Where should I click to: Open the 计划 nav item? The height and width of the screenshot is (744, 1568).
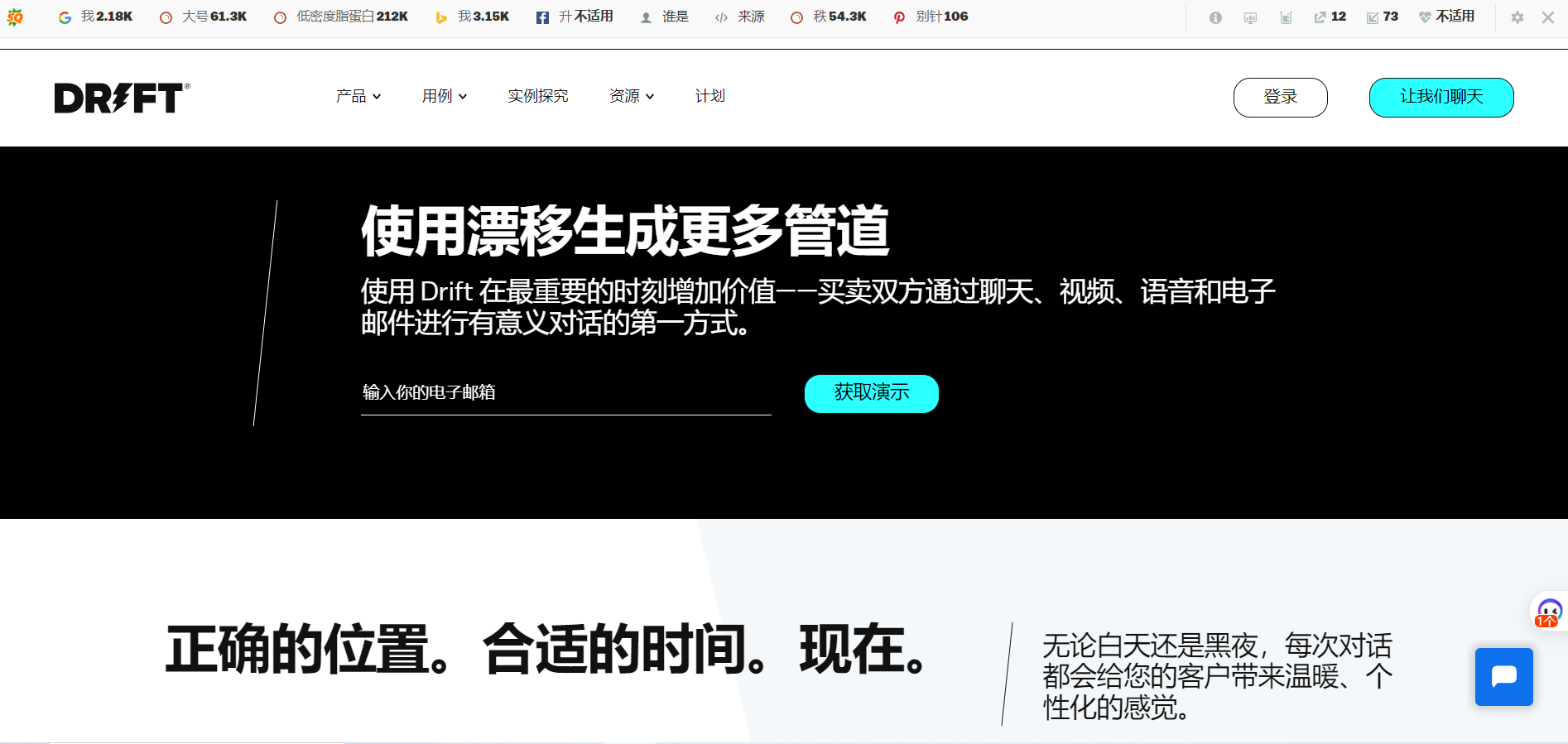(710, 96)
